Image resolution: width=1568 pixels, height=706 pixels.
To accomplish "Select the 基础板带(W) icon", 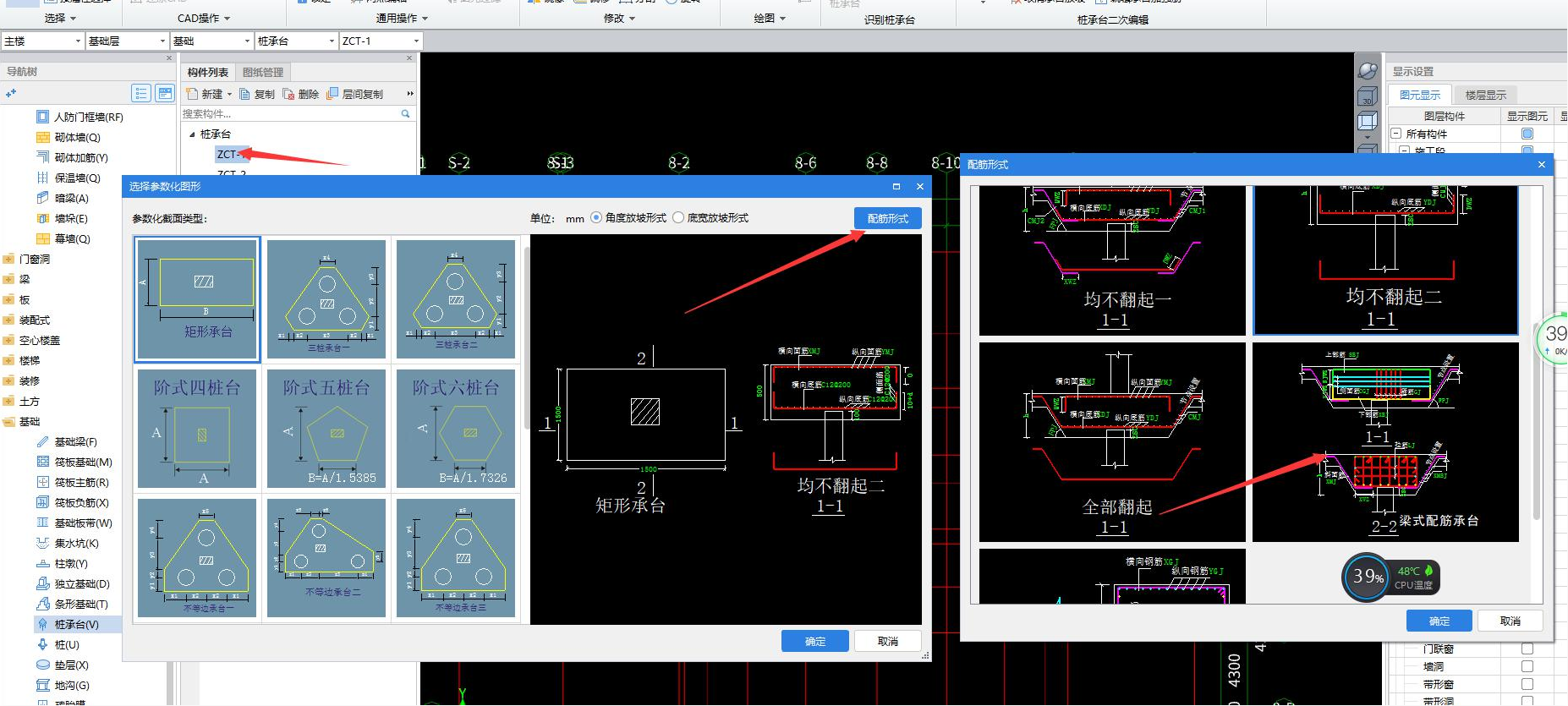I will click(43, 523).
